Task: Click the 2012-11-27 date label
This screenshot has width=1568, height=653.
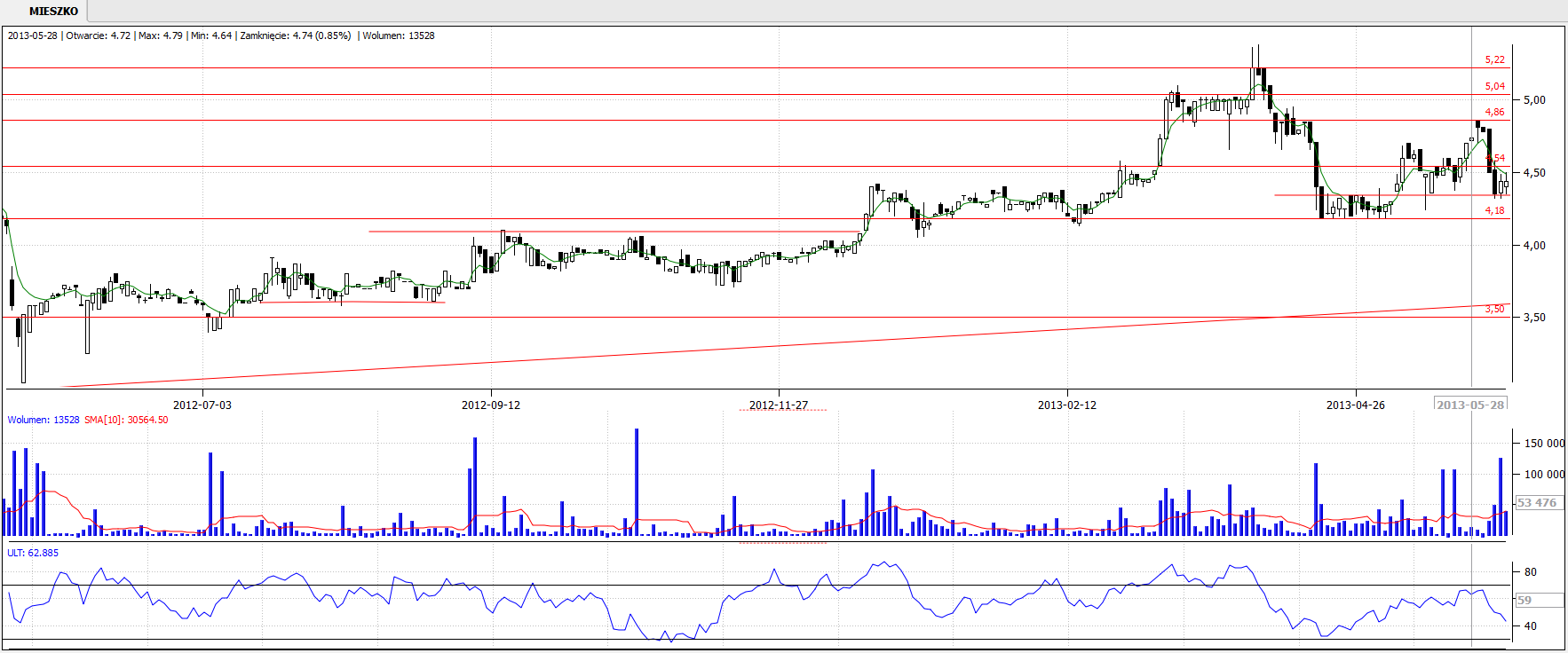Action: point(779,405)
